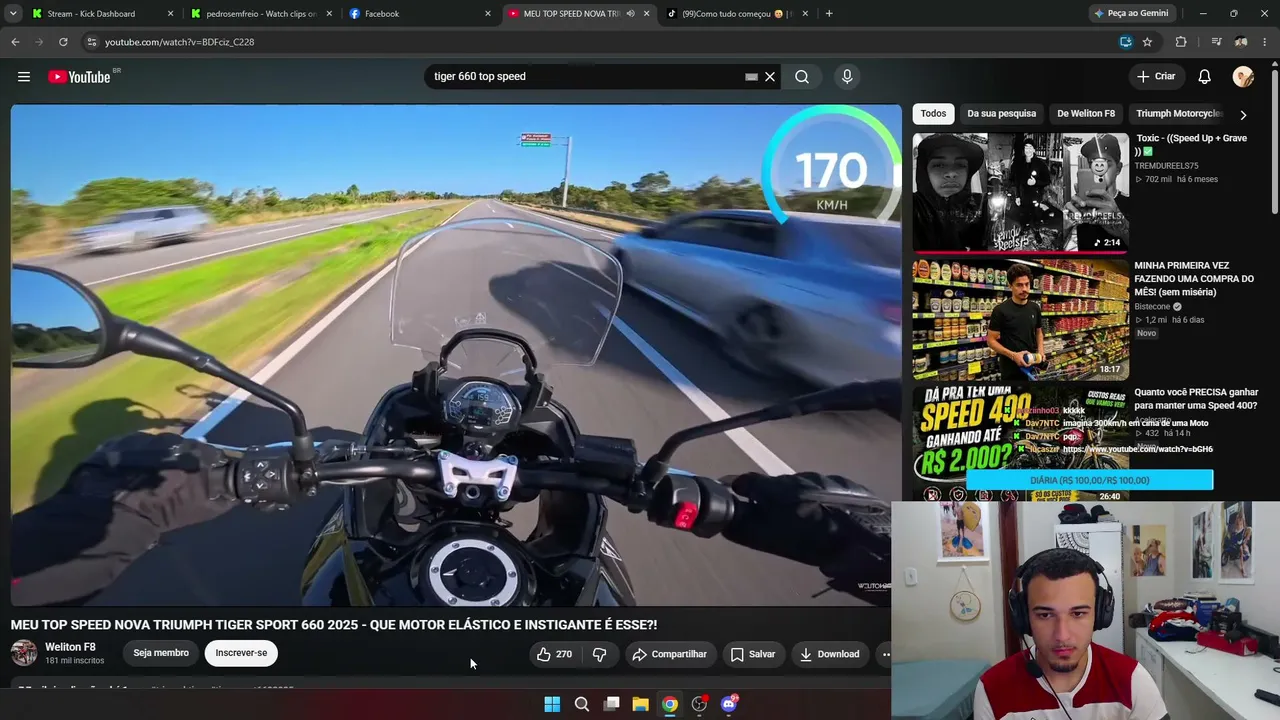
Task: Open the Speed 400 video thumbnail
Action: coord(1020,444)
